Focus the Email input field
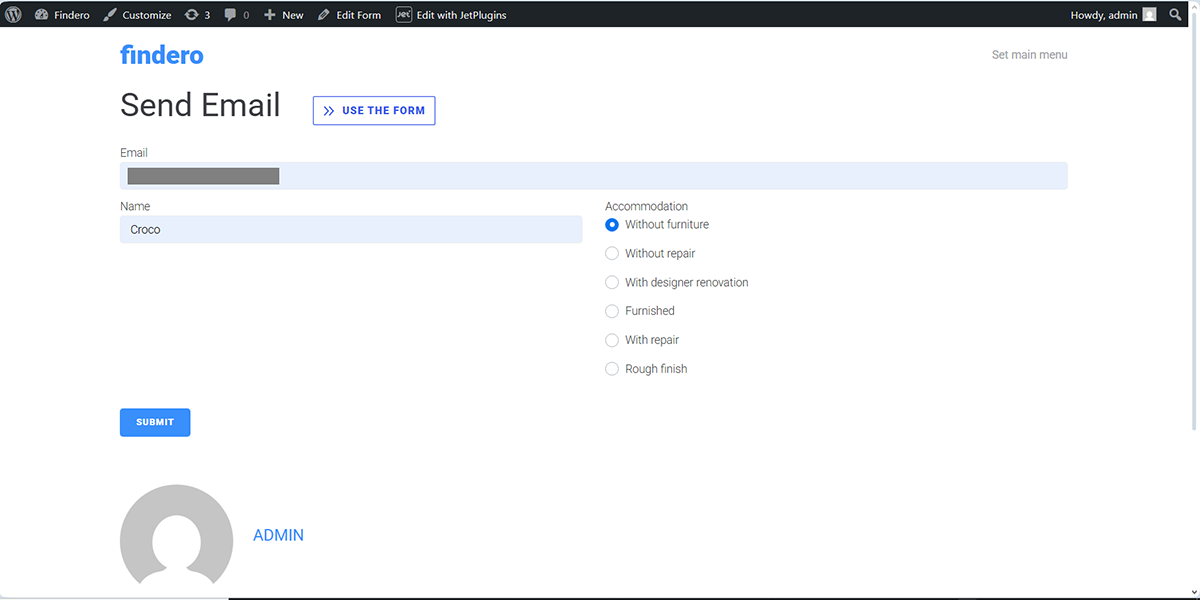The width and height of the screenshot is (1200, 600). 594,176
